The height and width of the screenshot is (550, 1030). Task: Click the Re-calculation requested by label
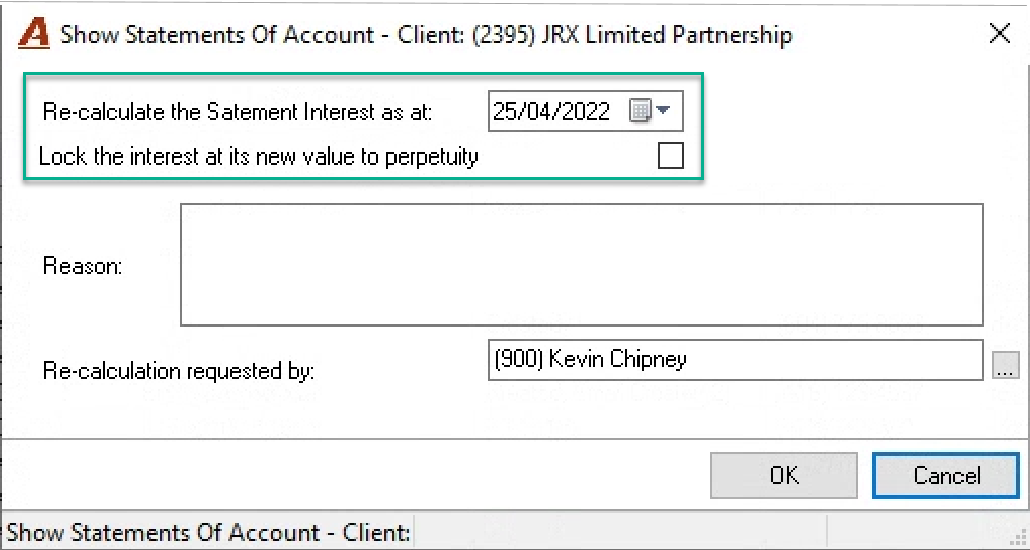(179, 371)
